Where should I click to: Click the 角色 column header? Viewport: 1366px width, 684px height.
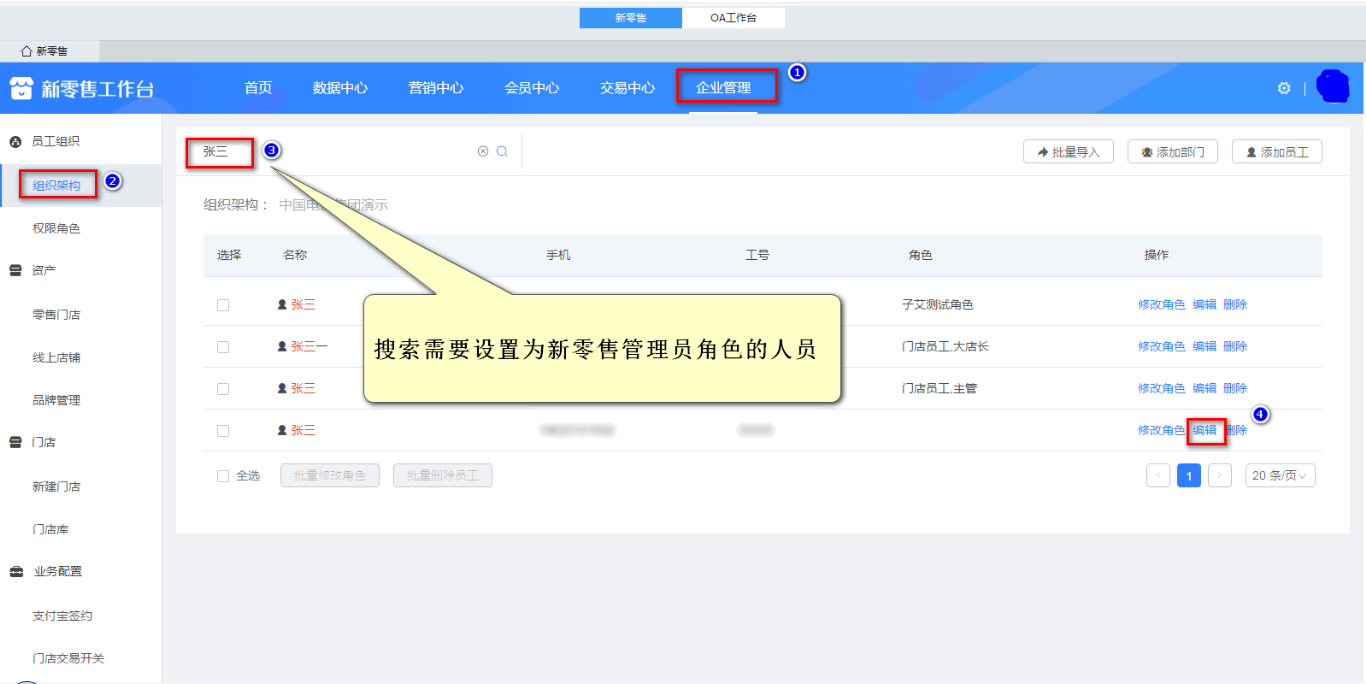pyautogui.click(x=920, y=255)
